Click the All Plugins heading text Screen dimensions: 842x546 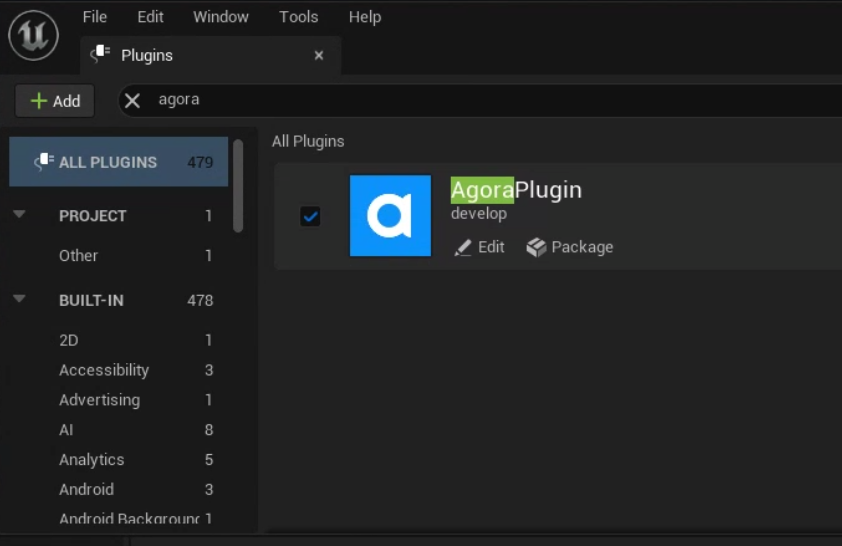click(x=308, y=141)
